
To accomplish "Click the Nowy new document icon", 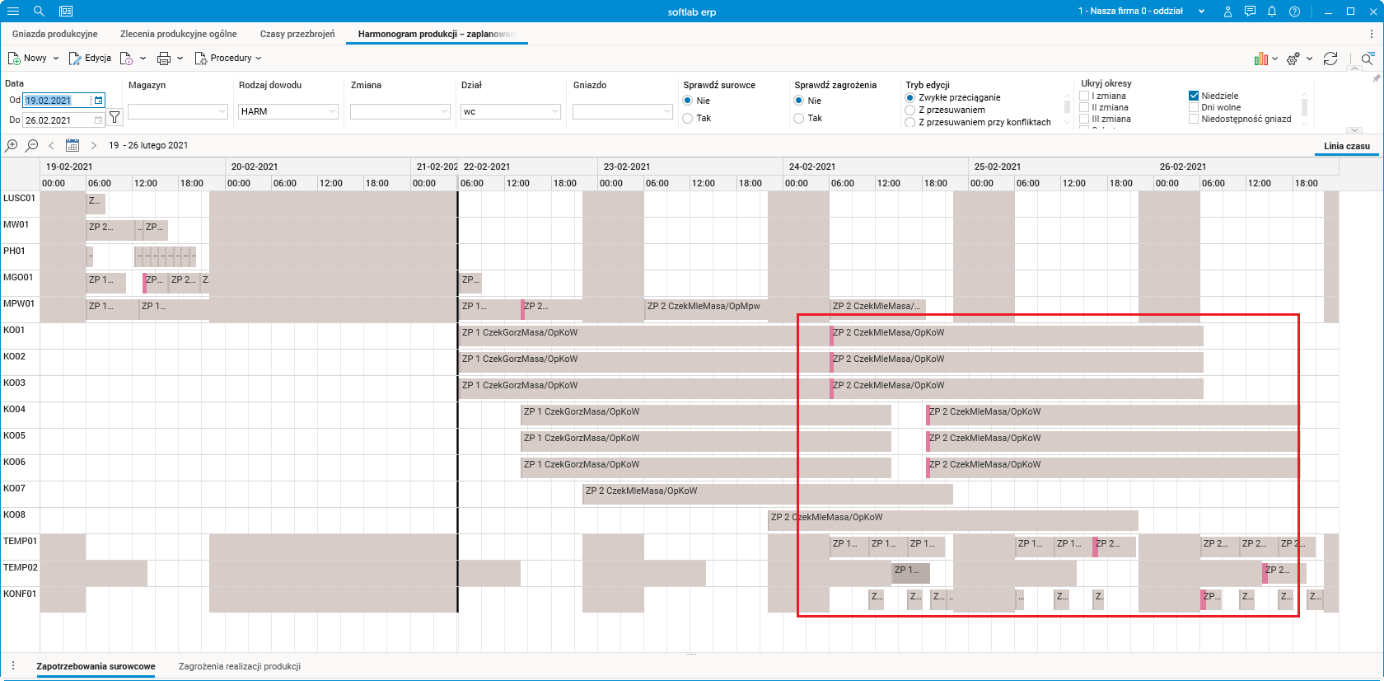I will (x=15, y=58).
